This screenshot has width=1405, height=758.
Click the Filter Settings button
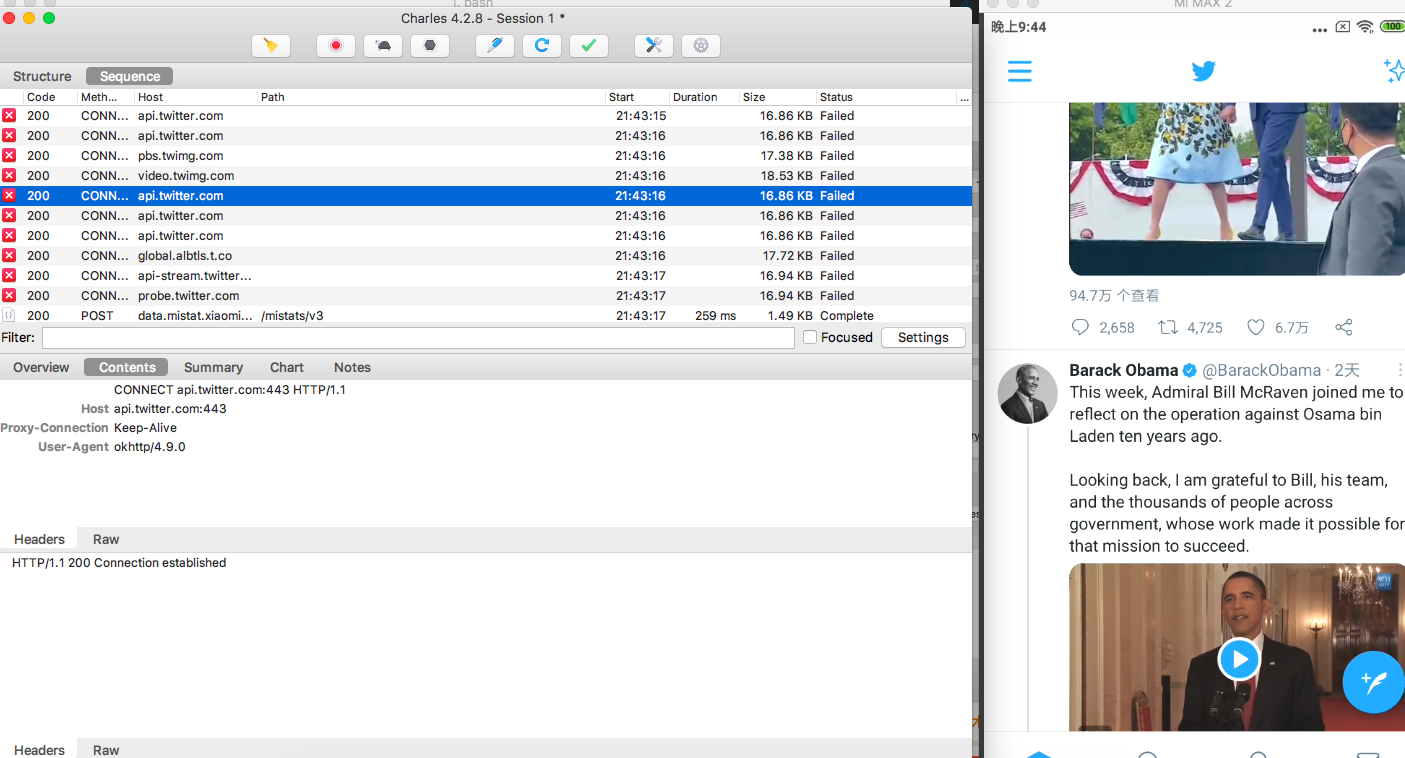point(923,337)
